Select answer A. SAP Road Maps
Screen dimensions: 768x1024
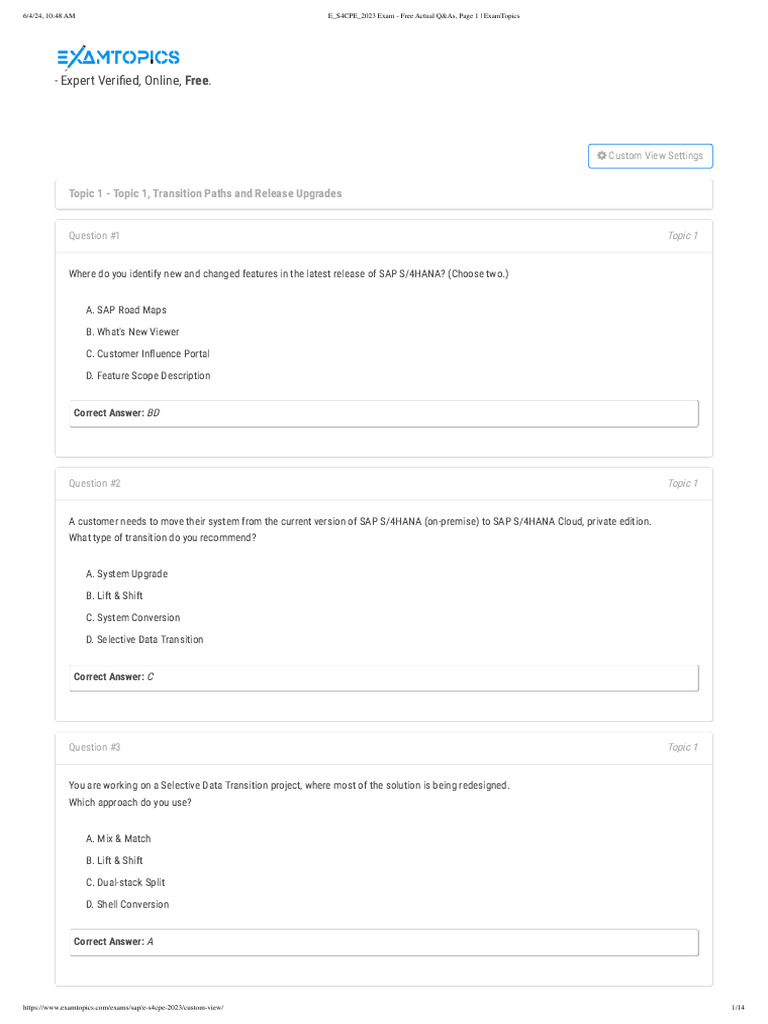pyautogui.click(x=126, y=310)
